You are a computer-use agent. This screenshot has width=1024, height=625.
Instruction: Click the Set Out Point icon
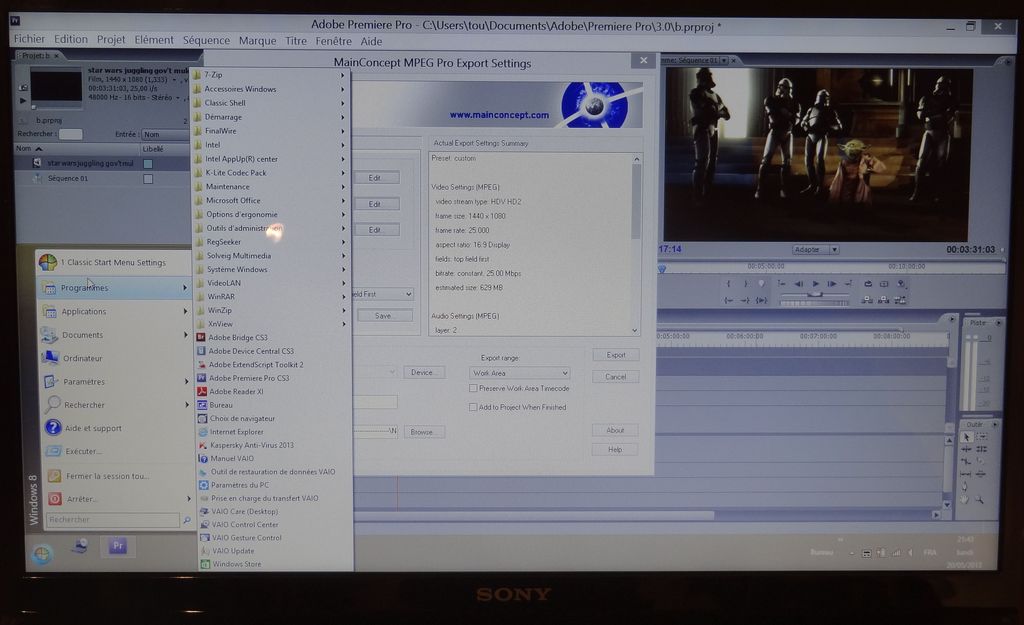[x=745, y=283]
